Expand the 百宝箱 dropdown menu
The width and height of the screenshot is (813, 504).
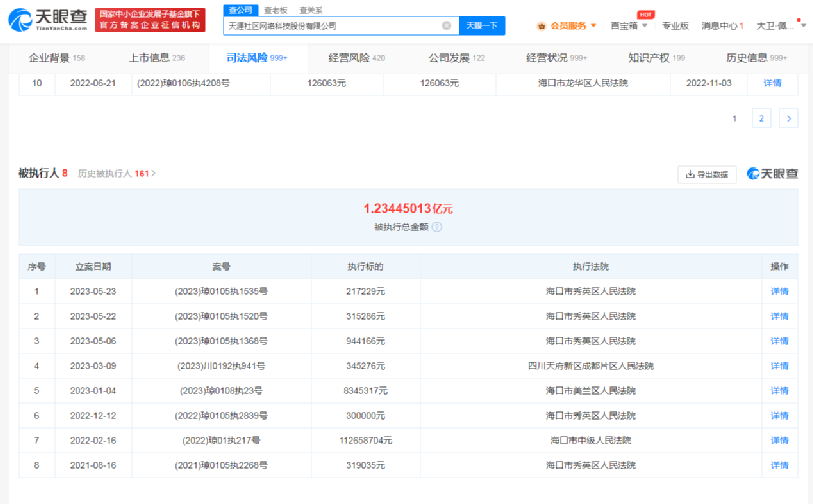point(629,26)
